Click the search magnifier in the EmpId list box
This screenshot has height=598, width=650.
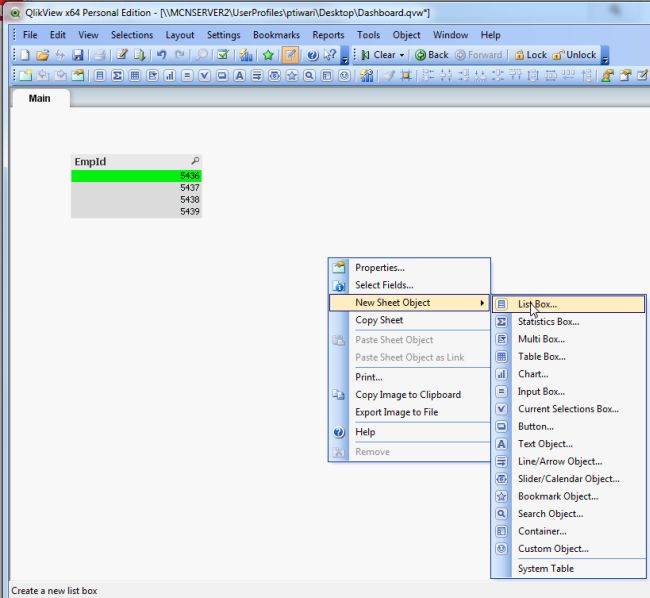pos(195,161)
